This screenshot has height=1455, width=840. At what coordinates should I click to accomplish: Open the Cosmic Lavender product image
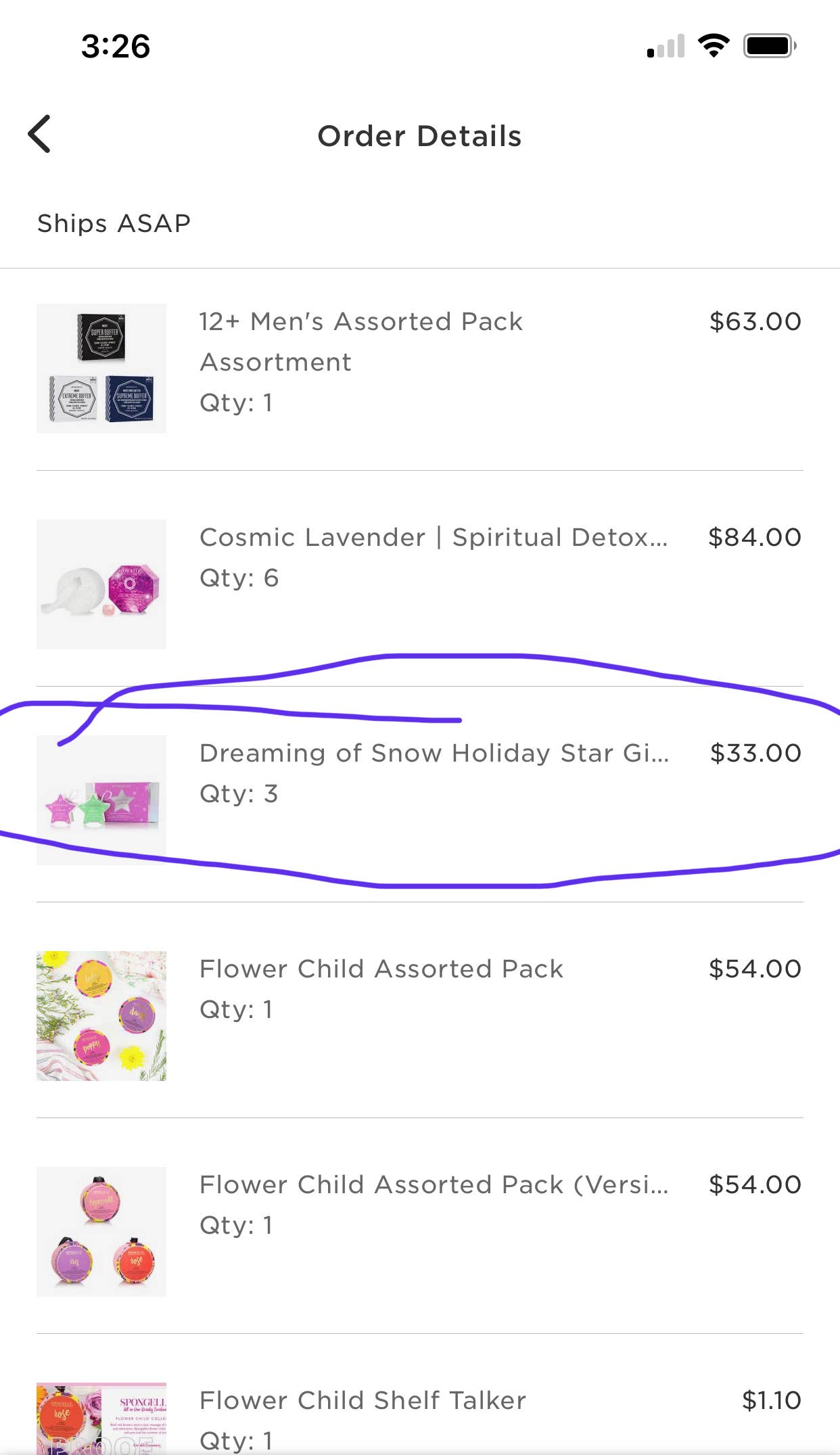[x=101, y=584]
